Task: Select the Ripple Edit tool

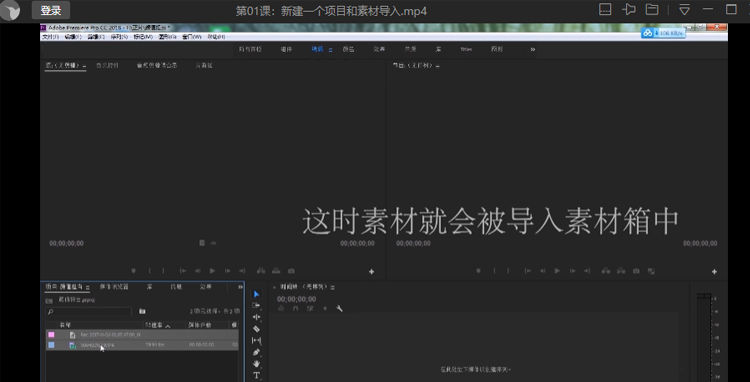Action: [x=256, y=317]
